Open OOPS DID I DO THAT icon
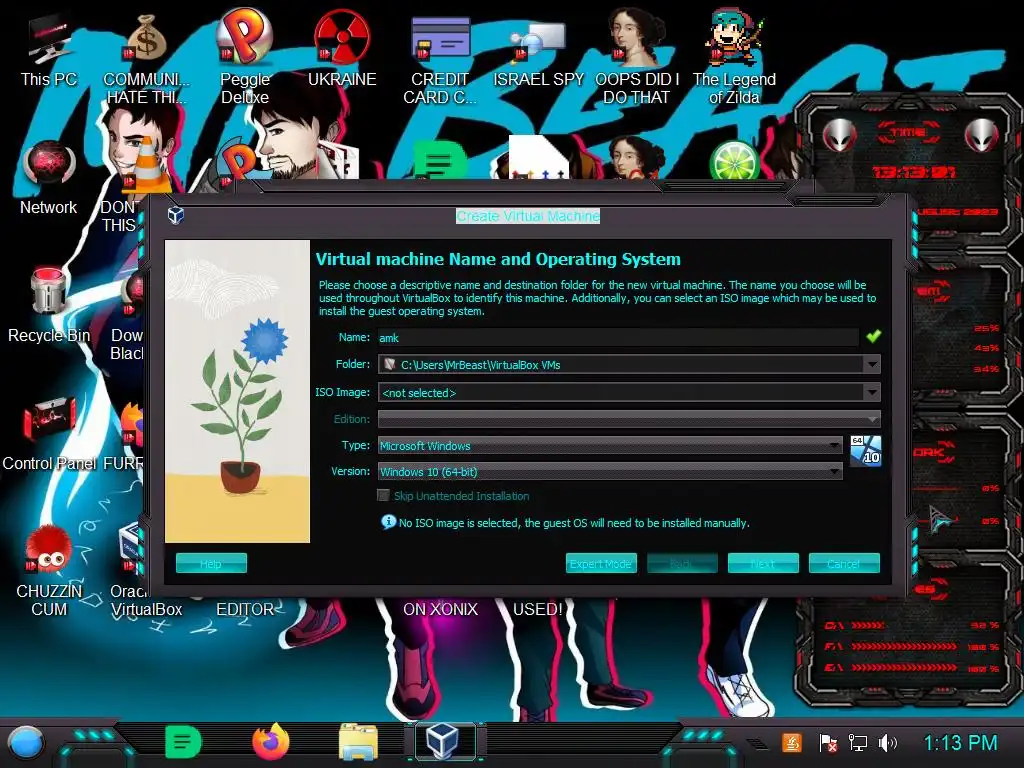1024x768 pixels. [x=637, y=56]
